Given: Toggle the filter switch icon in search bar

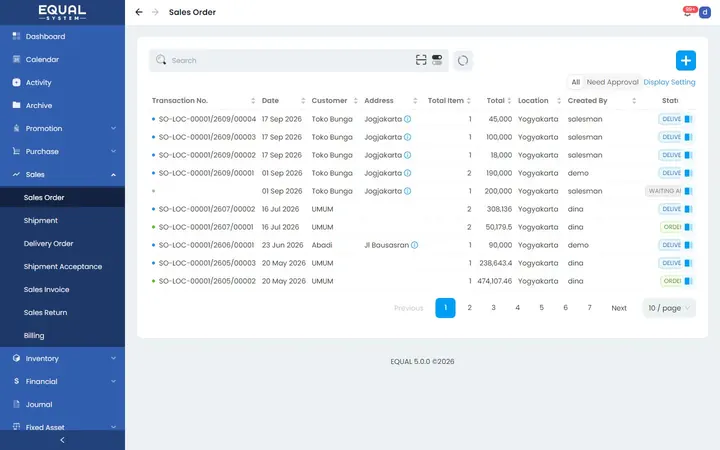Looking at the screenshot, I should point(437,60).
